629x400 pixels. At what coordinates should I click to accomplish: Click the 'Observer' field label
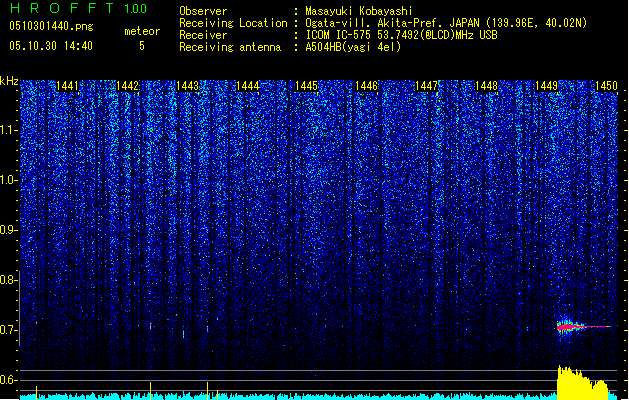(203, 11)
